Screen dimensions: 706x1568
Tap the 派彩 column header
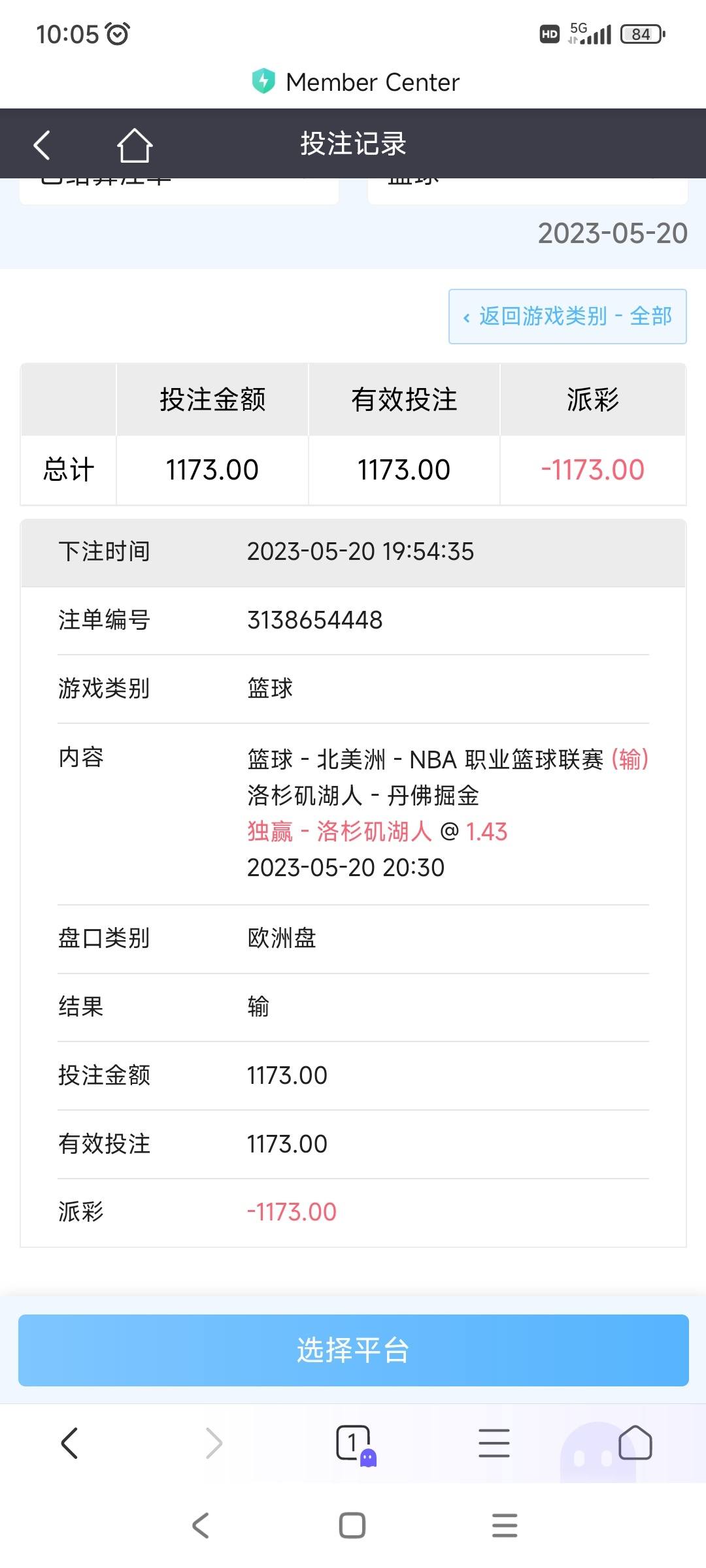coord(593,399)
